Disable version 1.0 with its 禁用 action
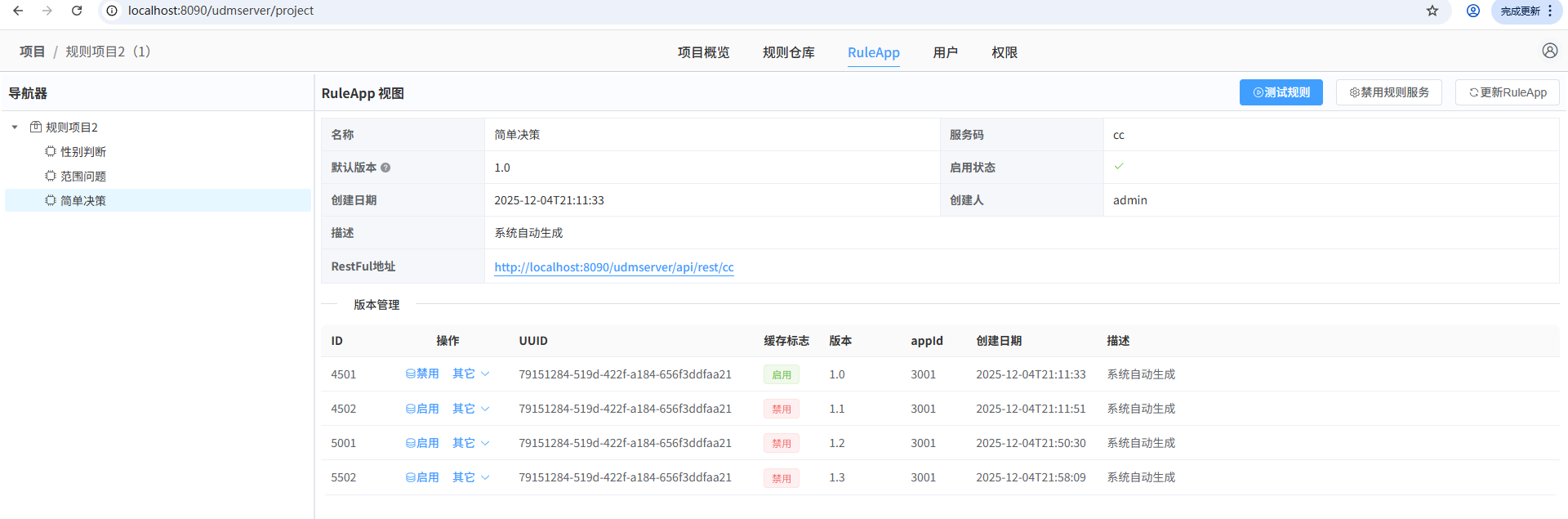The image size is (1568, 519). pos(422,374)
